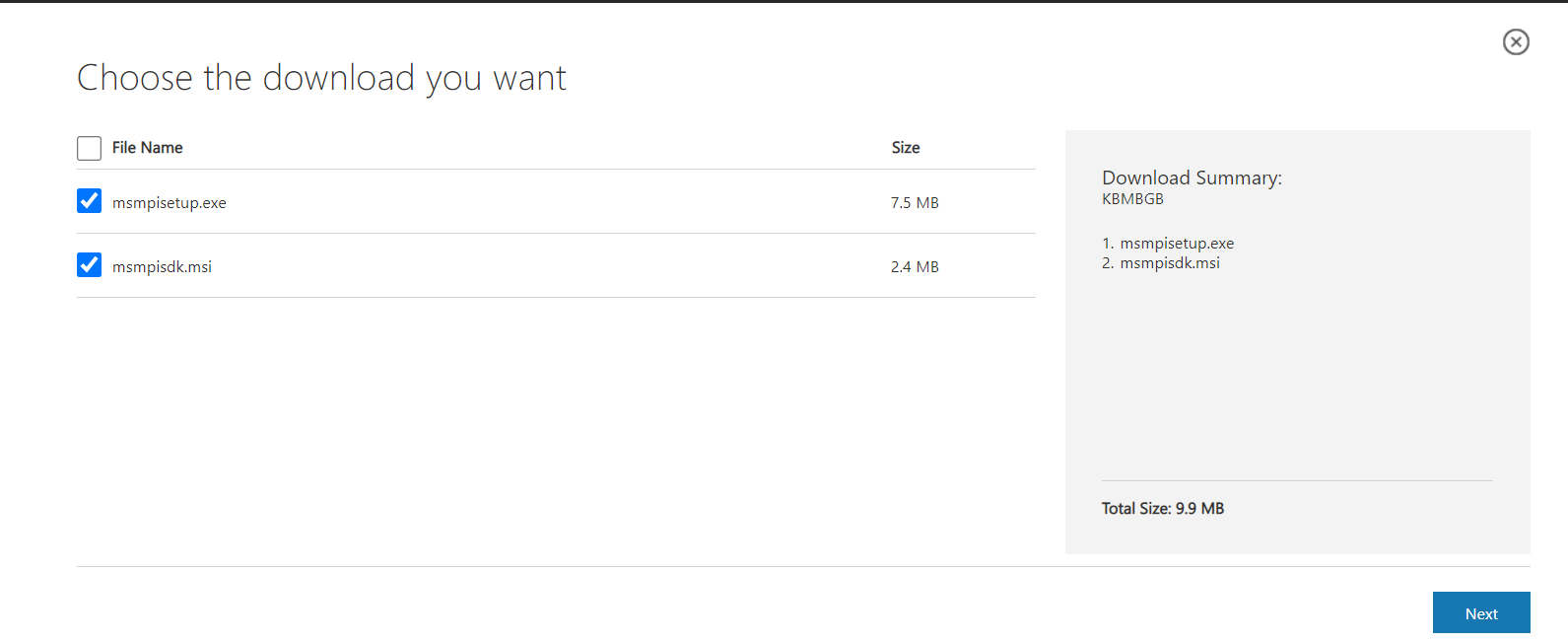Click the Total Size 9.9 MB text
This screenshot has width=1568, height=642.
[1163, 509]
